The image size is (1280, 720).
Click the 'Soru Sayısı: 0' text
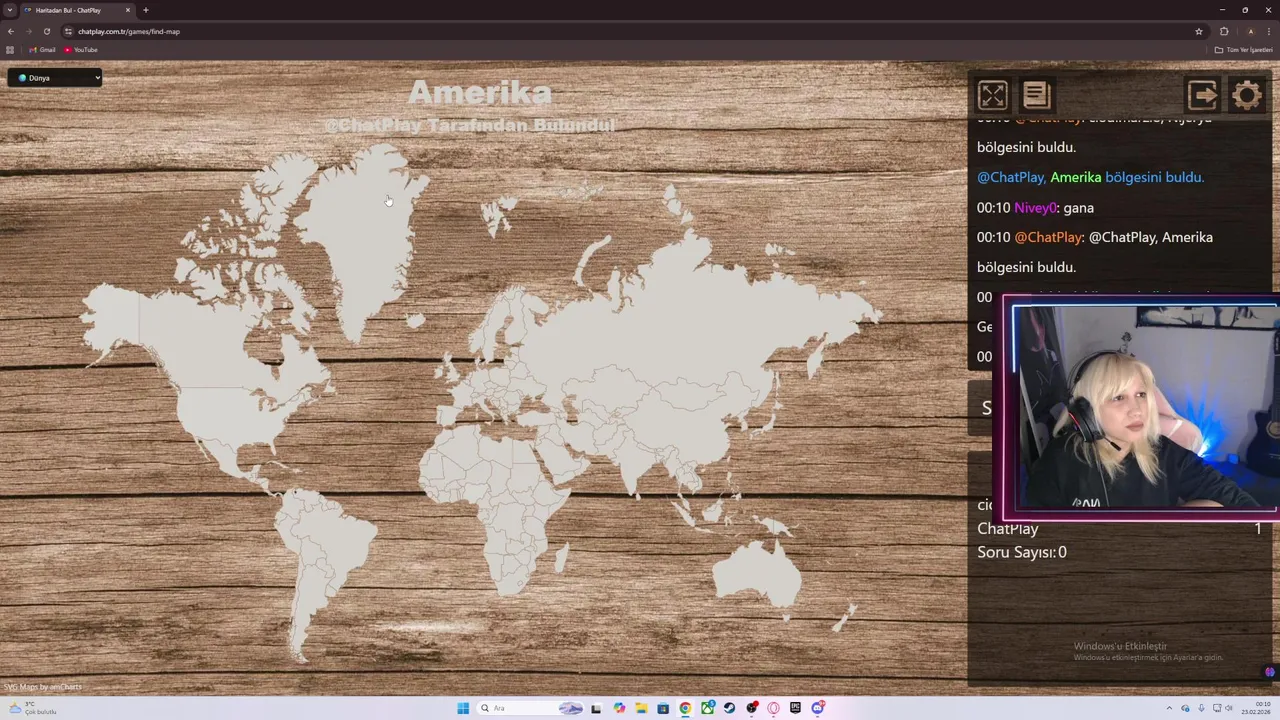pyautogui.click(x=1021, y=552)
